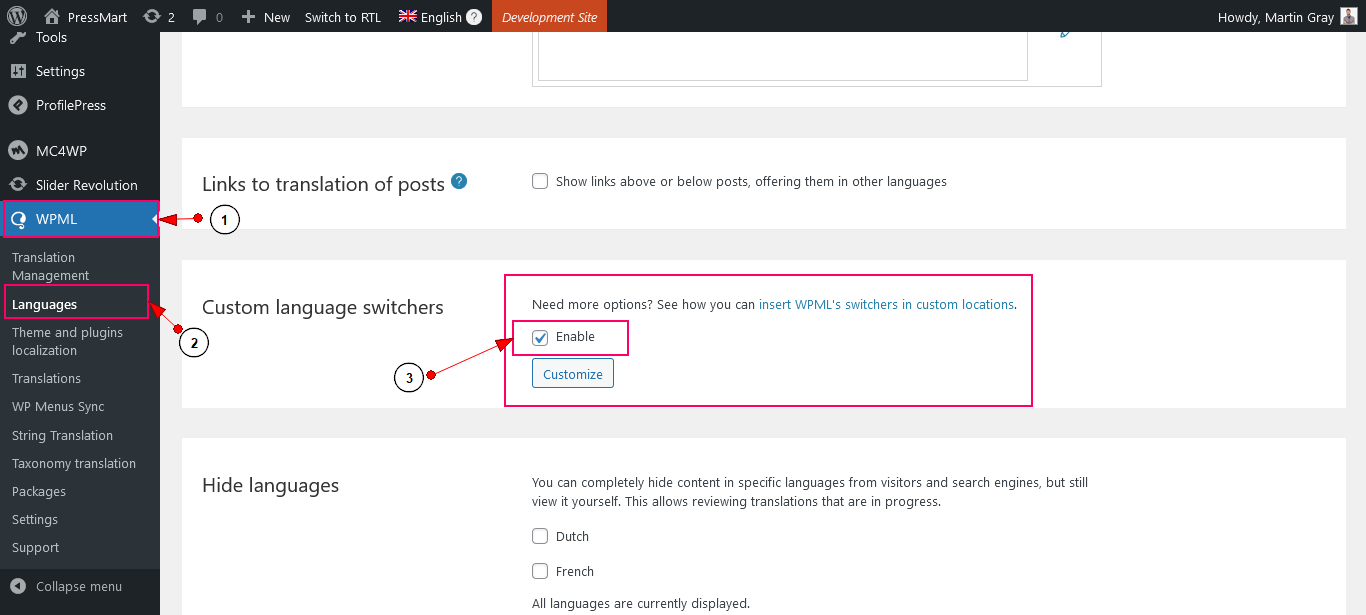Screen dimensions: 1366x615
Task: Click the help icon beside English
Action: (x=474, y=17)
